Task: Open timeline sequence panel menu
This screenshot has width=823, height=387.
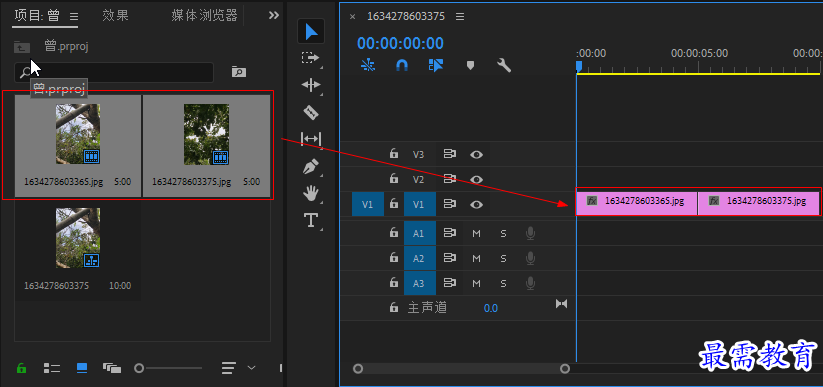Action: [460, 17]
